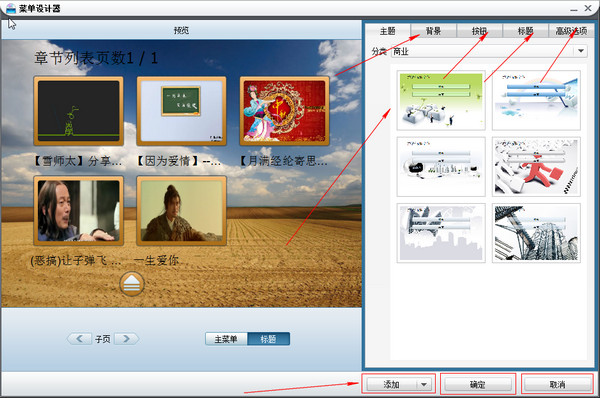
Task: Click the 添加 button
Action: click(391, 384)
